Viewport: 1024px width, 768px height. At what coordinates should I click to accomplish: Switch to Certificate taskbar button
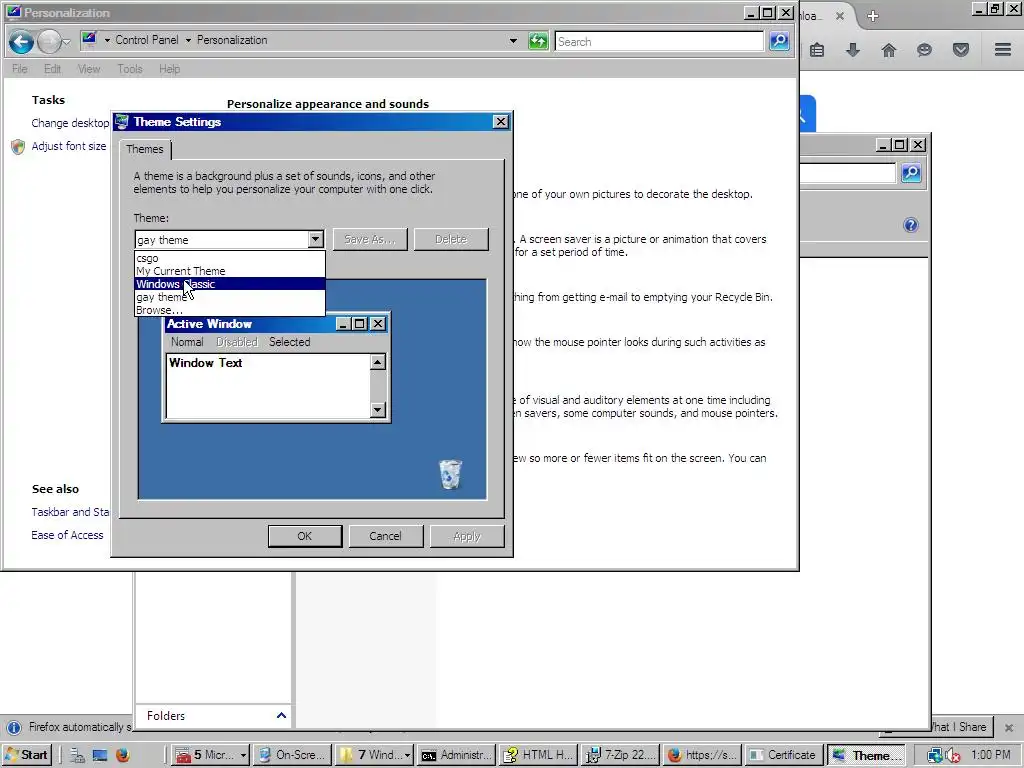(784, 755)
